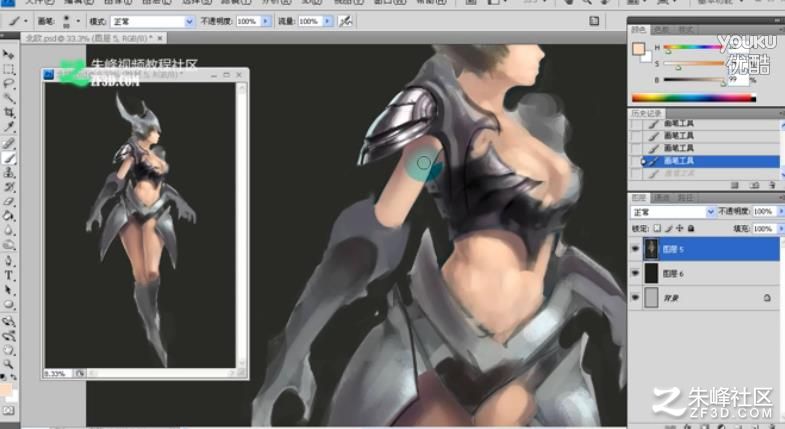Click foreground color swatch in Color panel
Screen dimensions: 785x429
(638, 49)
